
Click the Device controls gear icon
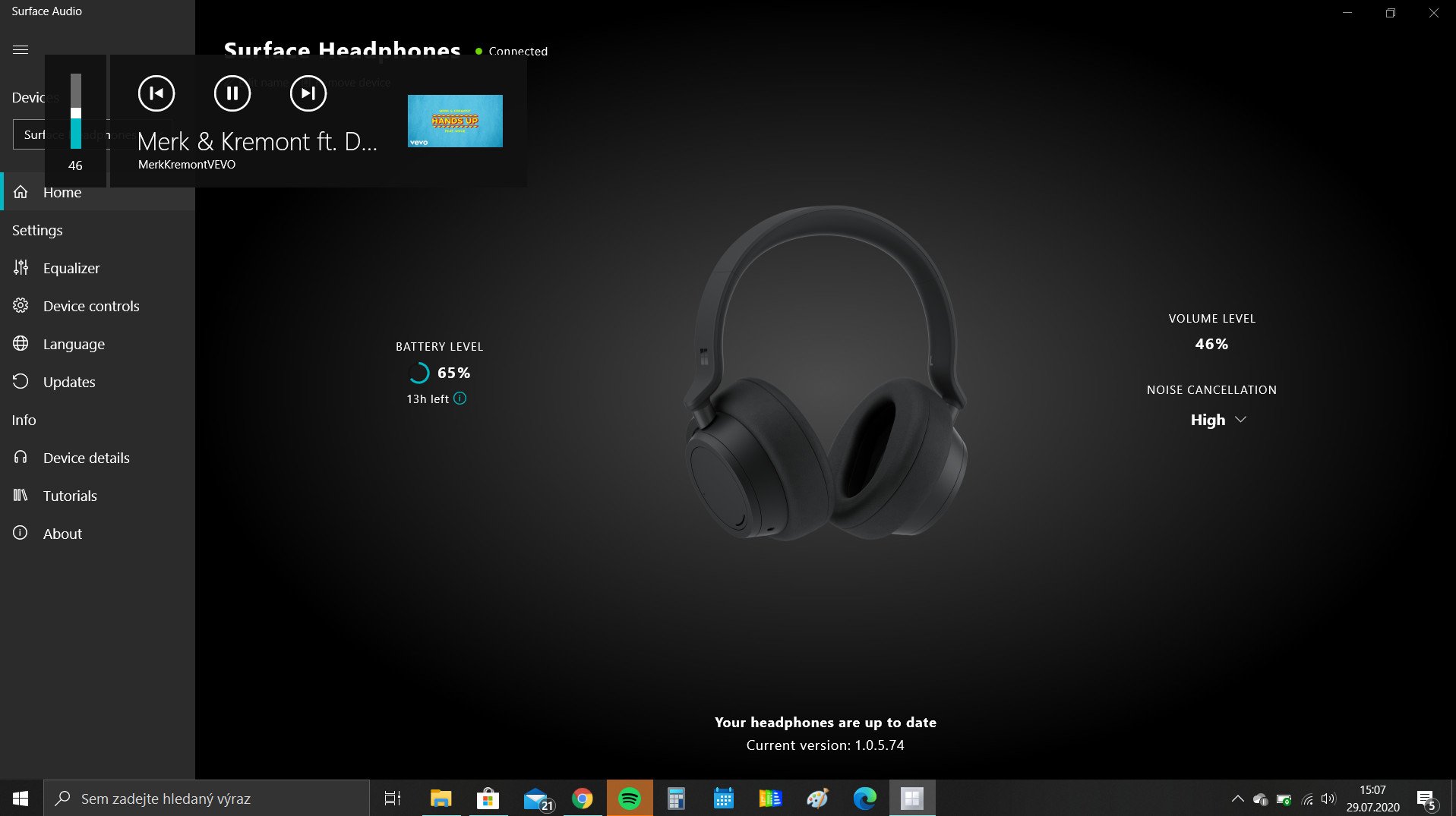coord(21,305)
